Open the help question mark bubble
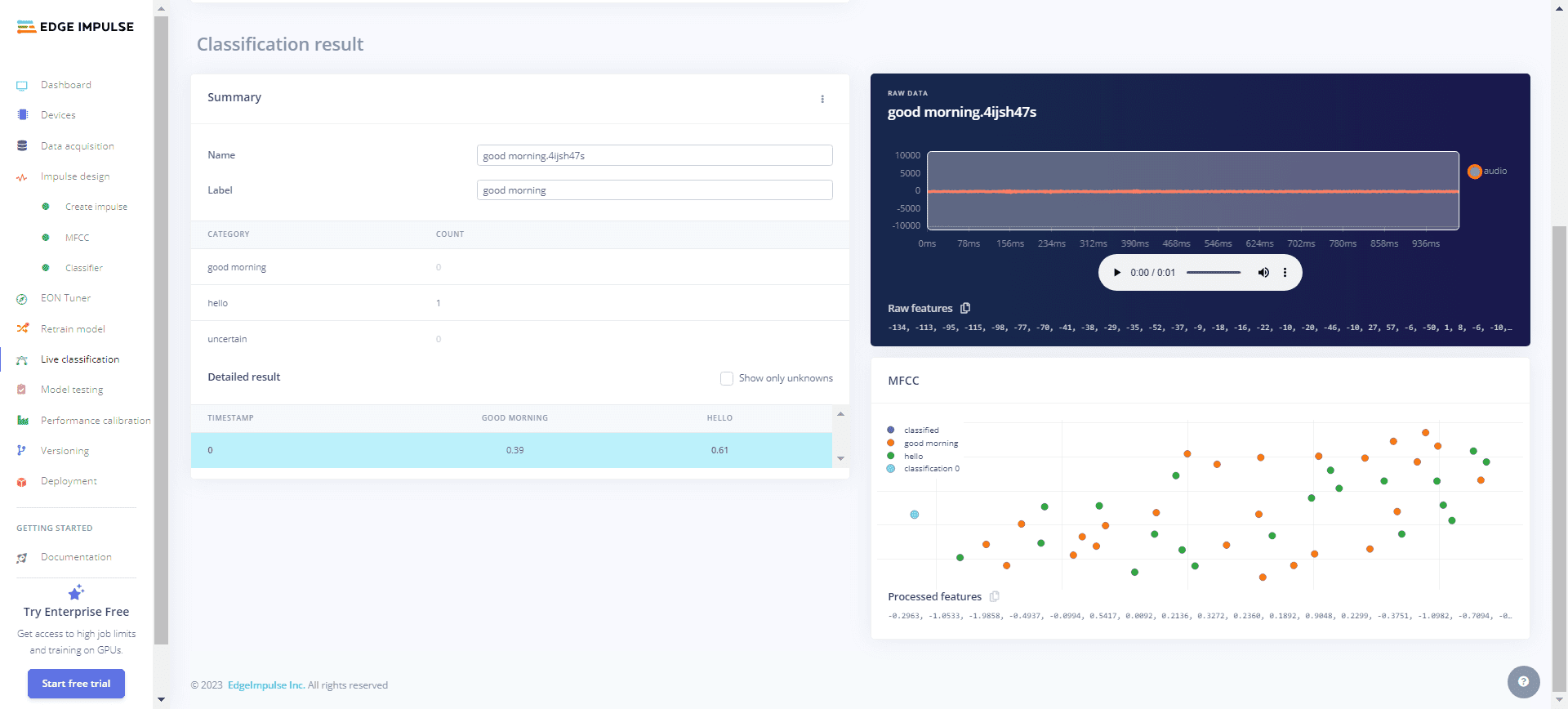1568x709 pixels. [x=1523, y=681]
